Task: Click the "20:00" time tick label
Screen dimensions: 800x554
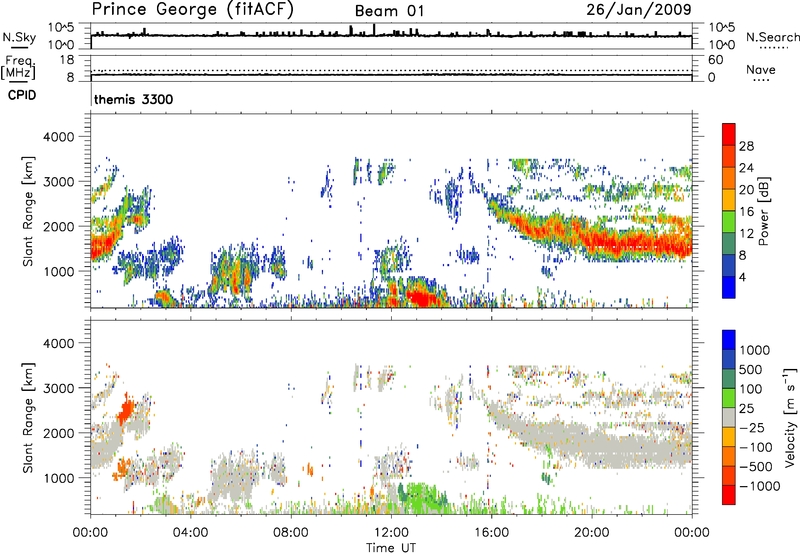Action: [592, 533]
